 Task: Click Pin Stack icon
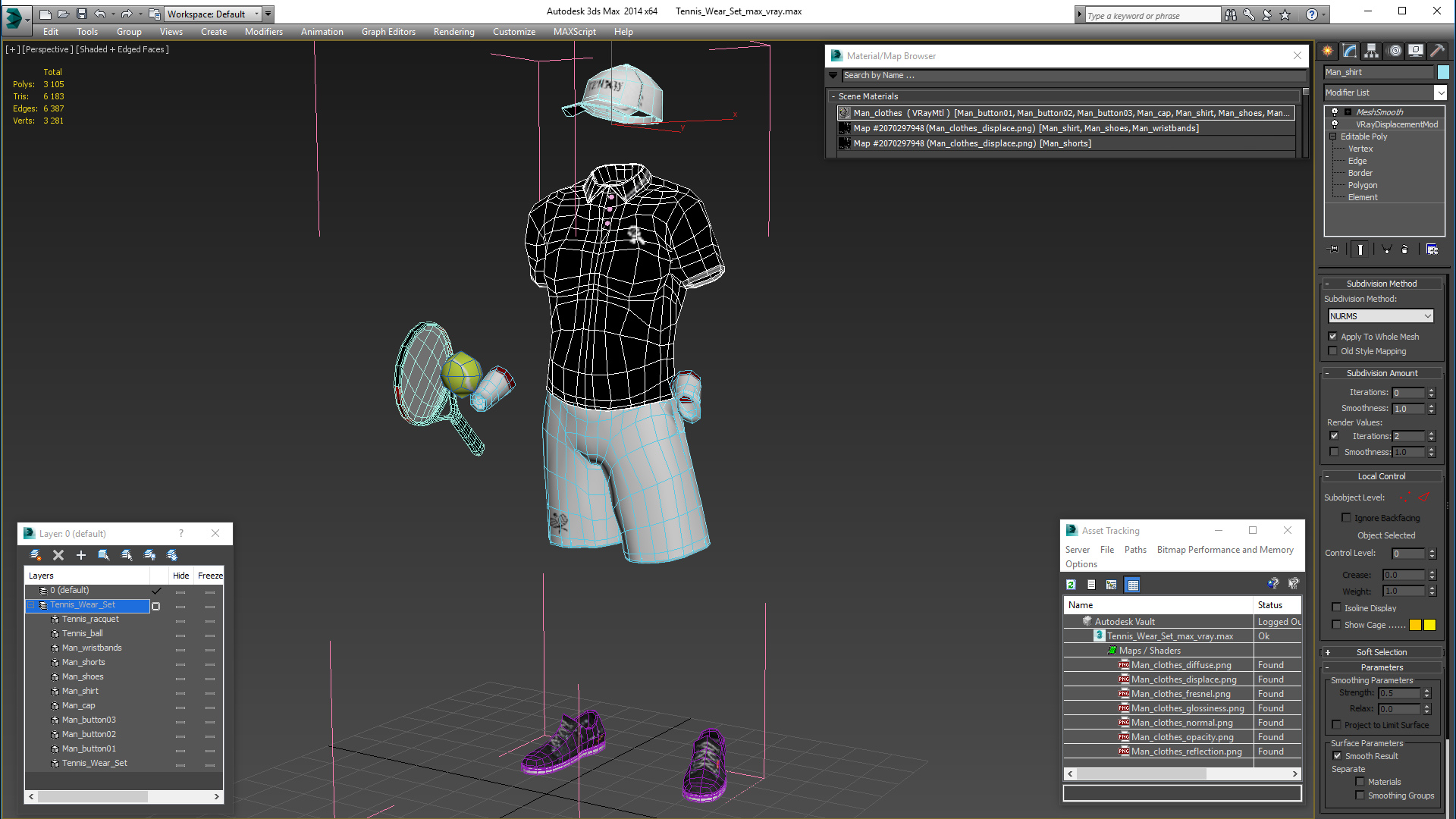(x=1333, y=249)
